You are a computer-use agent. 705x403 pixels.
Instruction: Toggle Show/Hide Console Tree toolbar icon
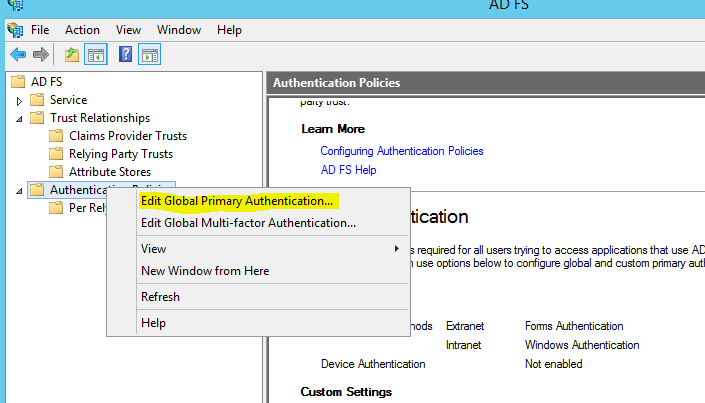96,55
